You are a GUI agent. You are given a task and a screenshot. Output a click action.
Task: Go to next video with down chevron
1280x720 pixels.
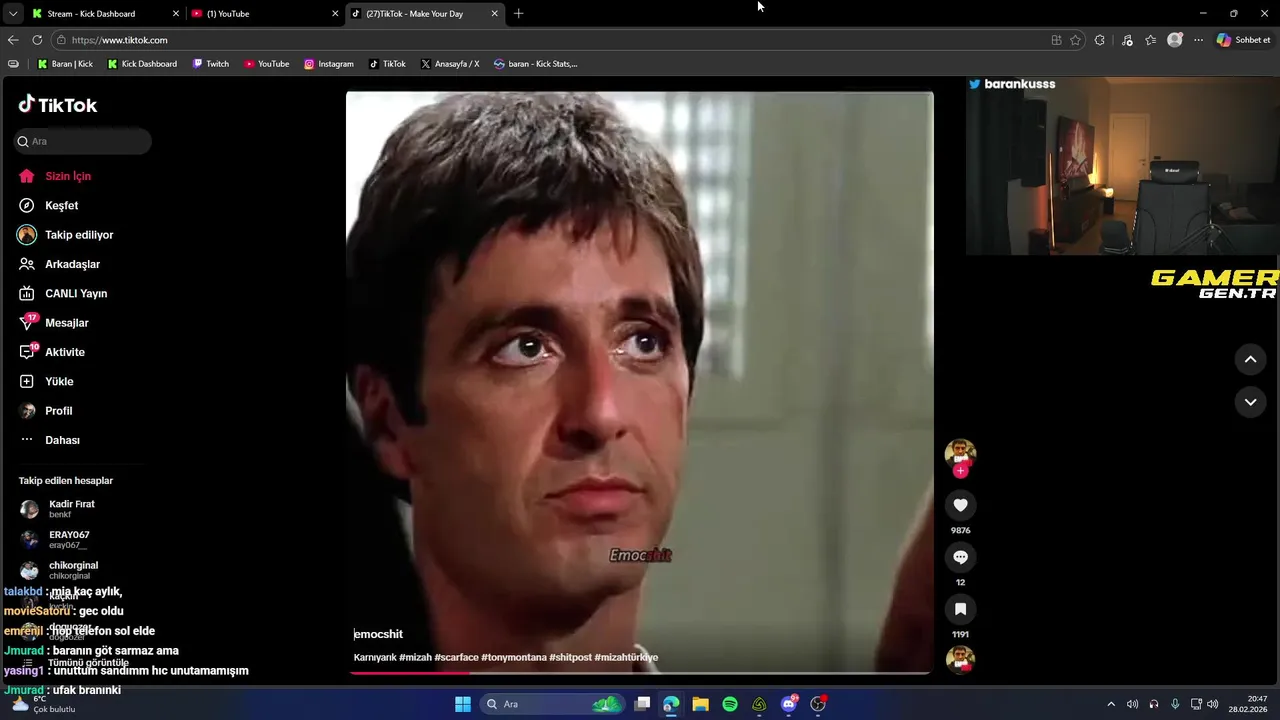click(x=1250, y=402)
